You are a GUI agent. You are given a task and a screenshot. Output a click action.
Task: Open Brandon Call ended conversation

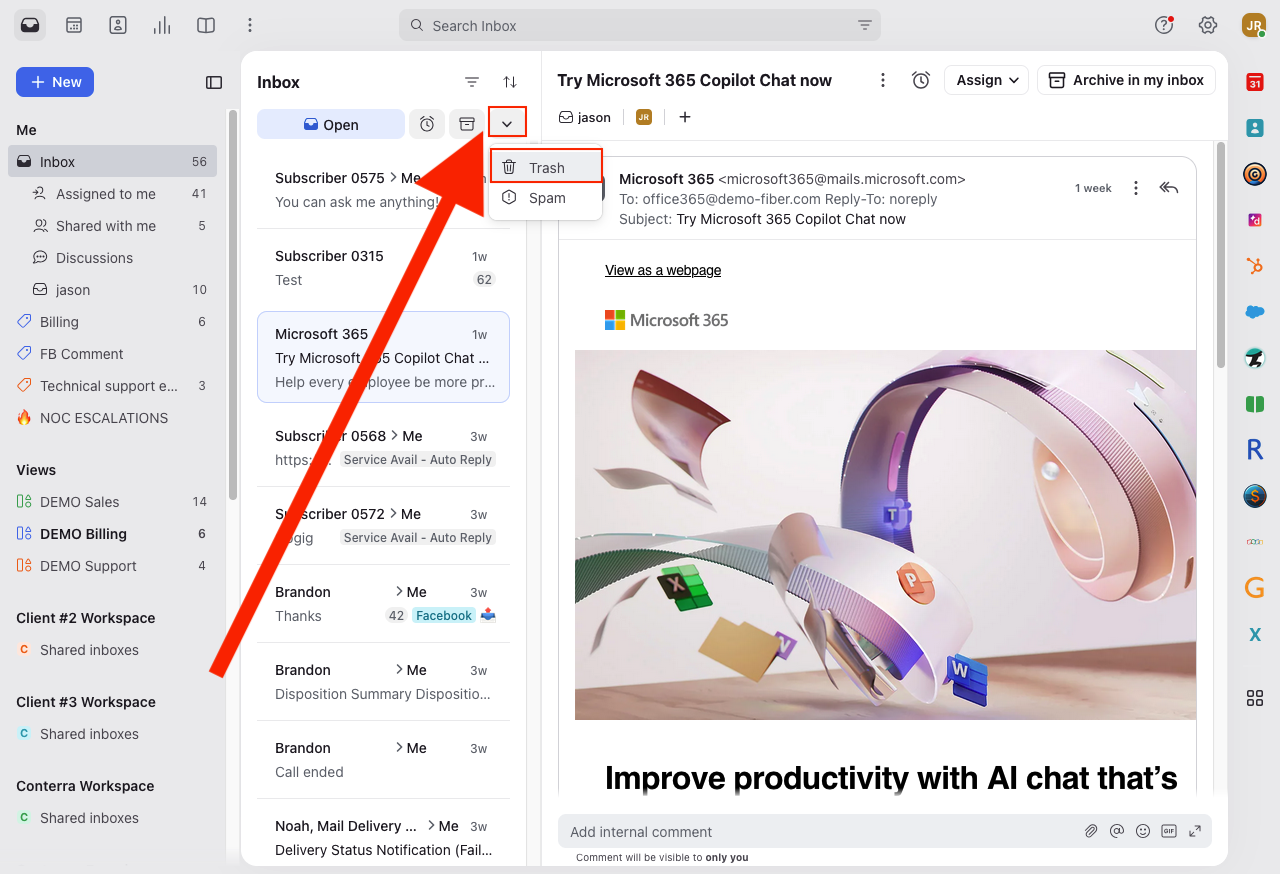point(384,760)
